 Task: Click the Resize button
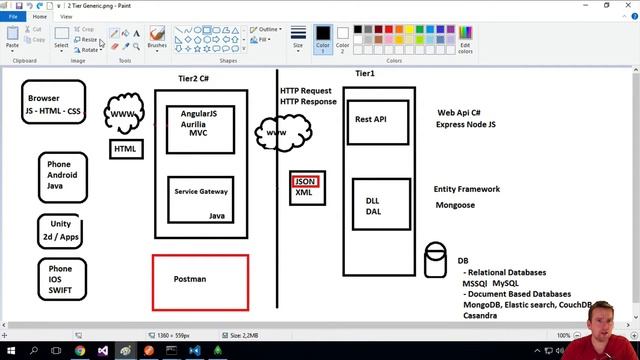(86, 40)
